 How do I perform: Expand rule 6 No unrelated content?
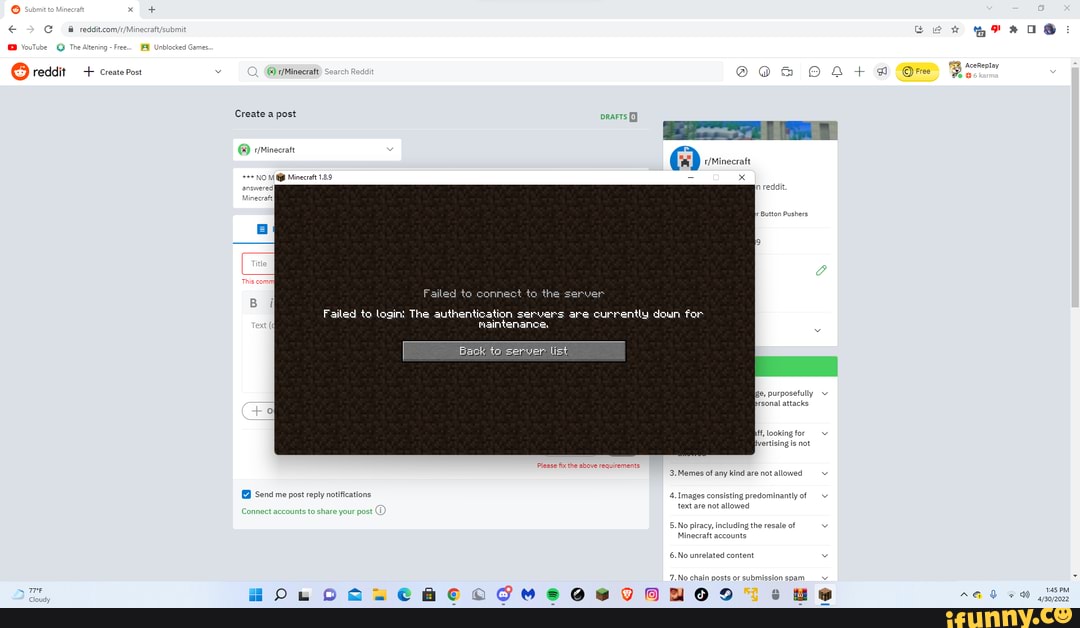(x=824, y=555)
